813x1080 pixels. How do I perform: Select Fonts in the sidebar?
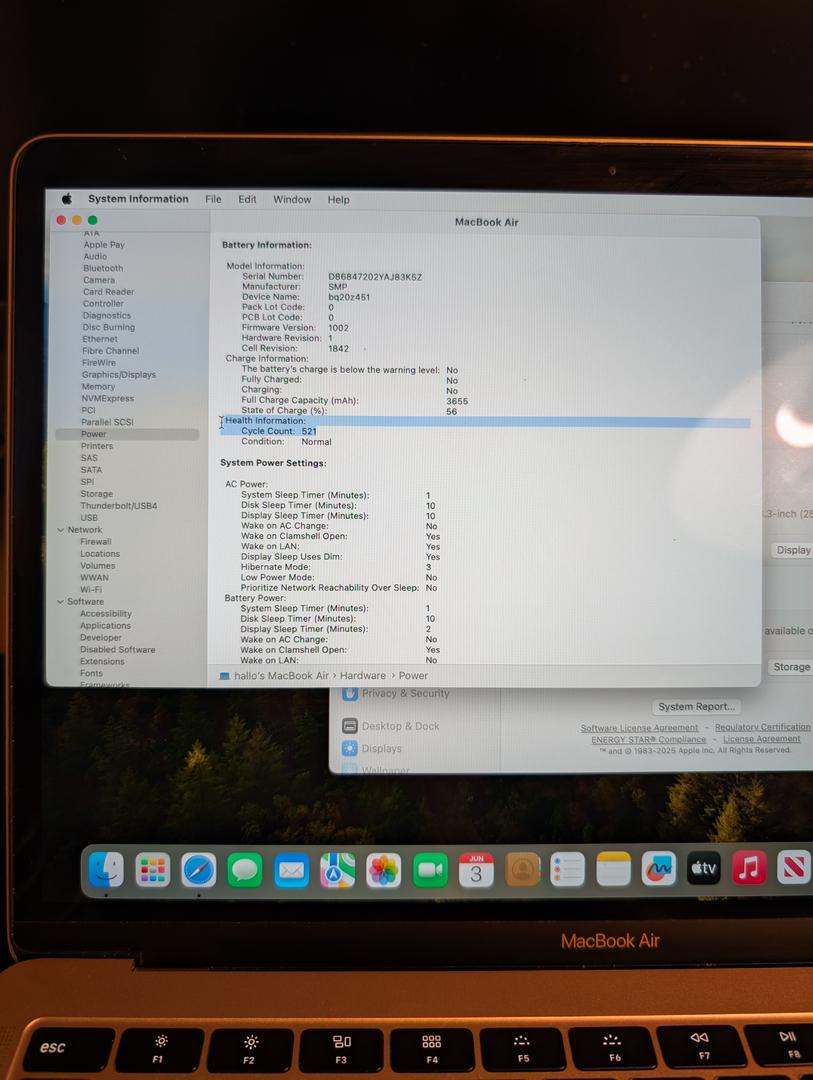coord(91,673)
